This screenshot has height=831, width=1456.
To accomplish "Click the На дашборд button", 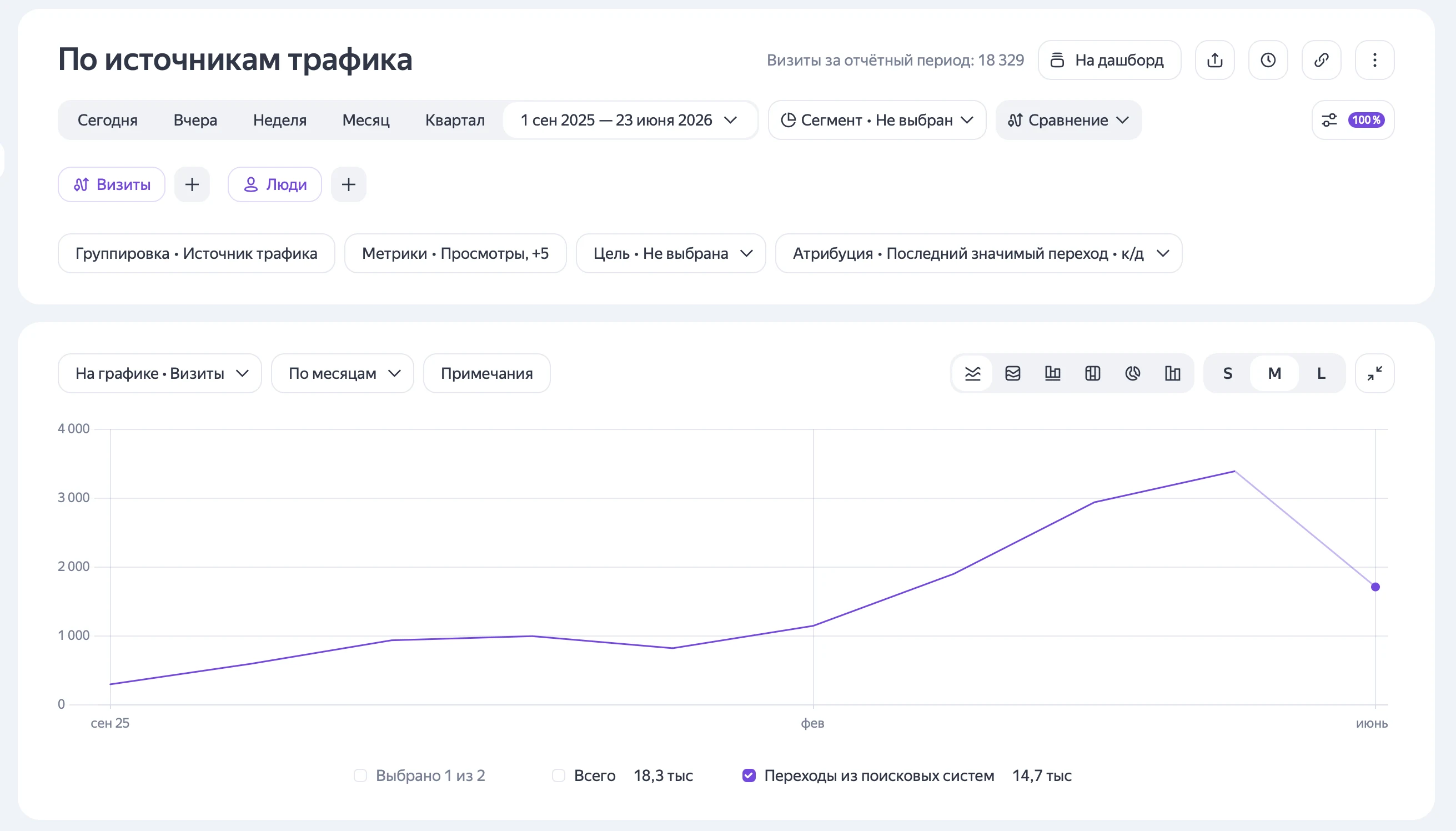I will coord(1109,60).
